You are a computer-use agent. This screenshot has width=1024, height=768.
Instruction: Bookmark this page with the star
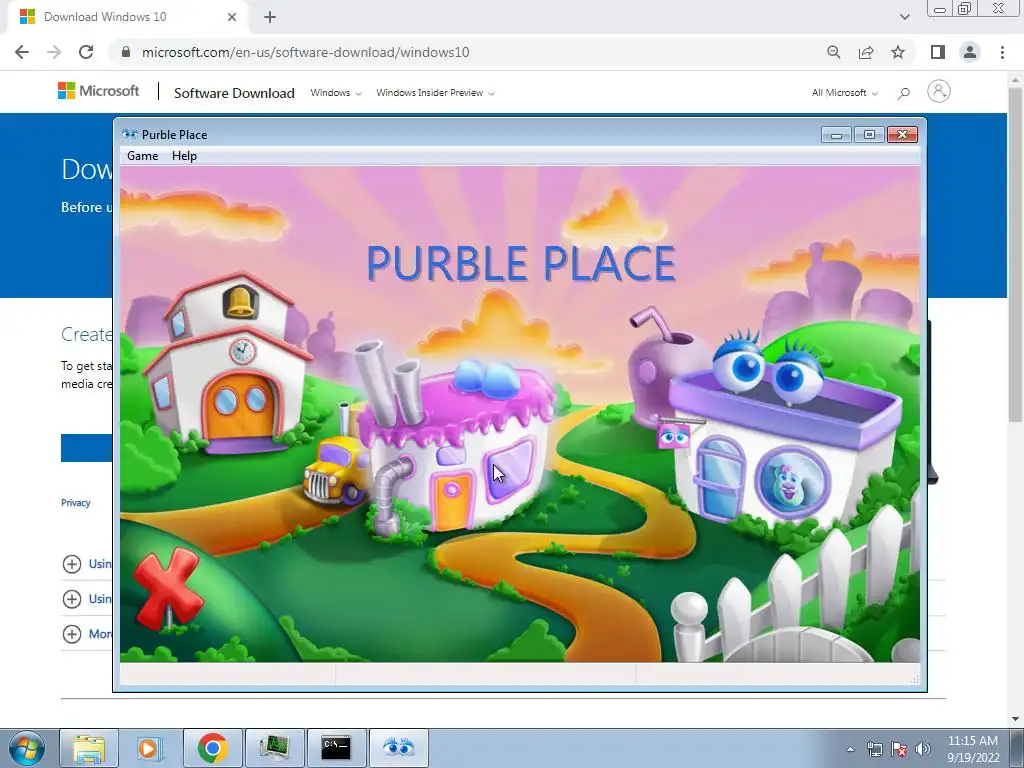[x=898, y=52]
